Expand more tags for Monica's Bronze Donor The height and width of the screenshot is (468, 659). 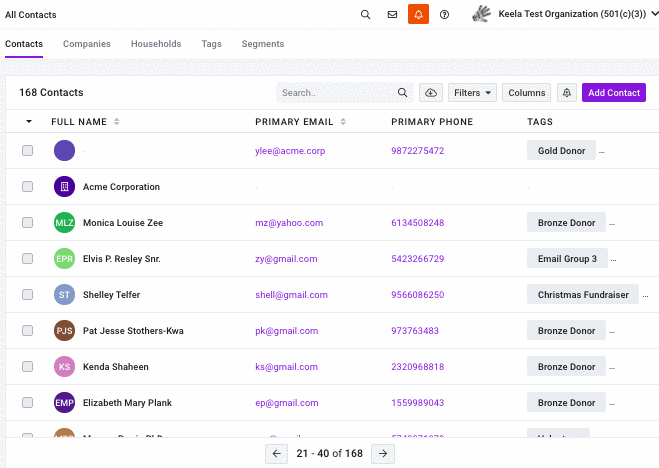(x=612, y=224)
